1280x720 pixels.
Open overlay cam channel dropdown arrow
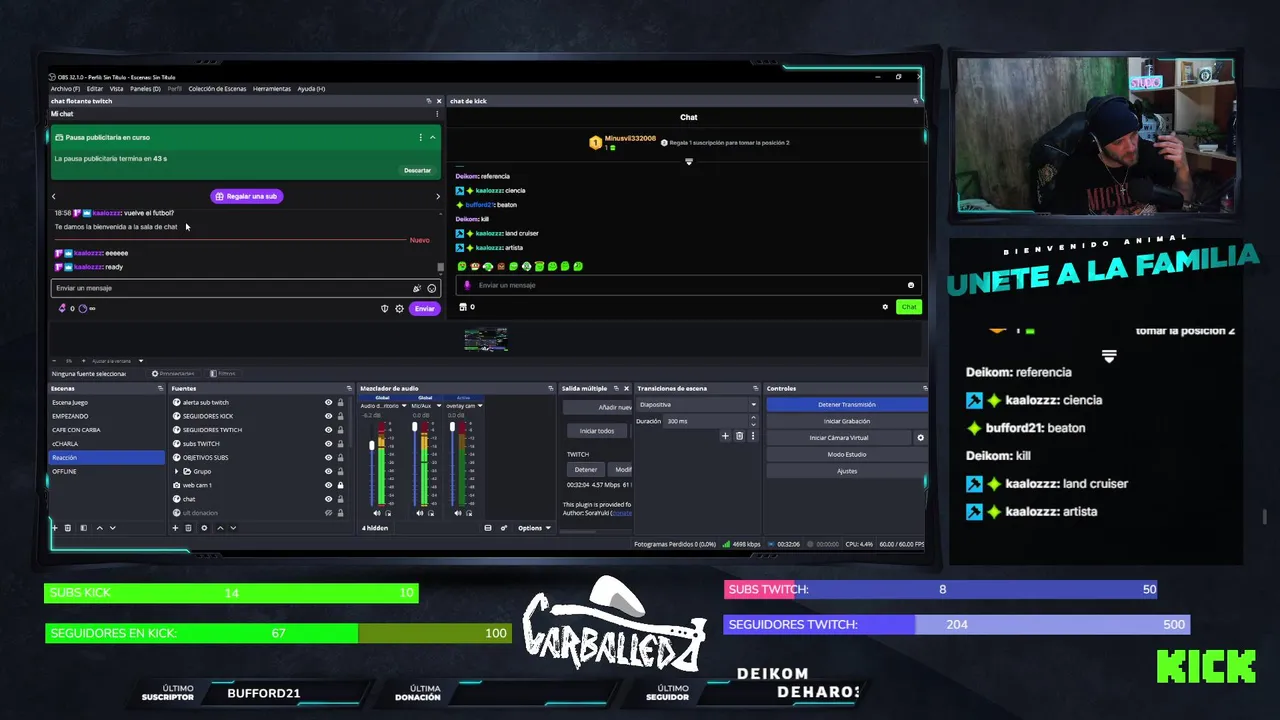(x=480, y=406)
